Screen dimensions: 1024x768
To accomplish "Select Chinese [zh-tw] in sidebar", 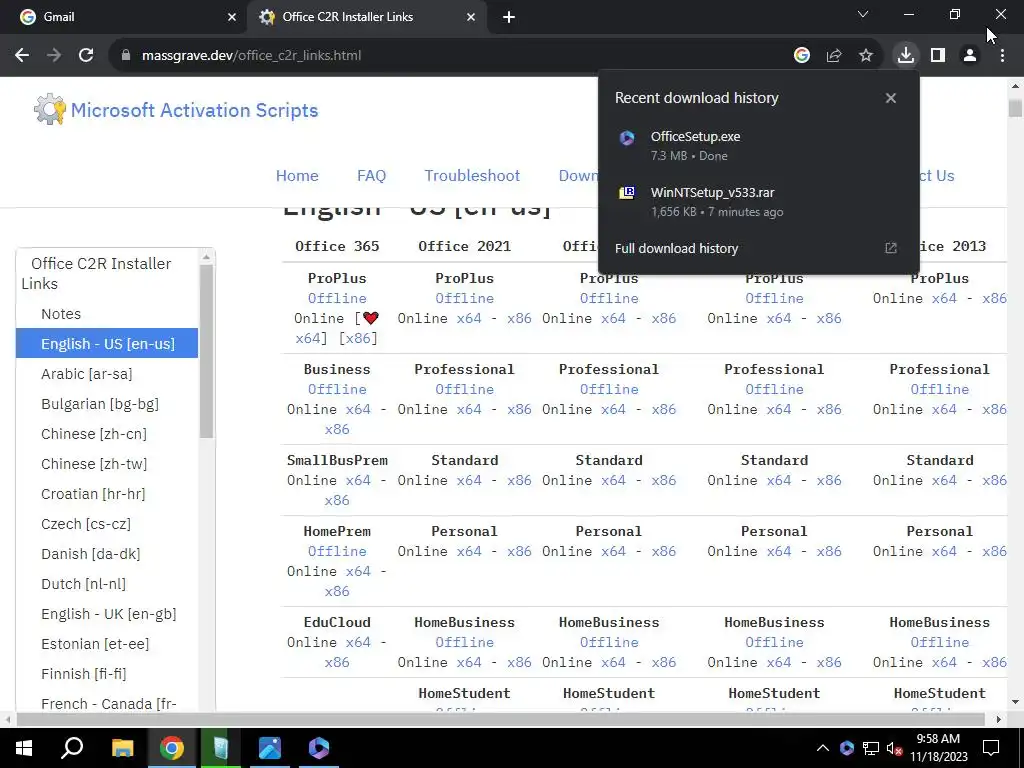I will tap(107, 464).
